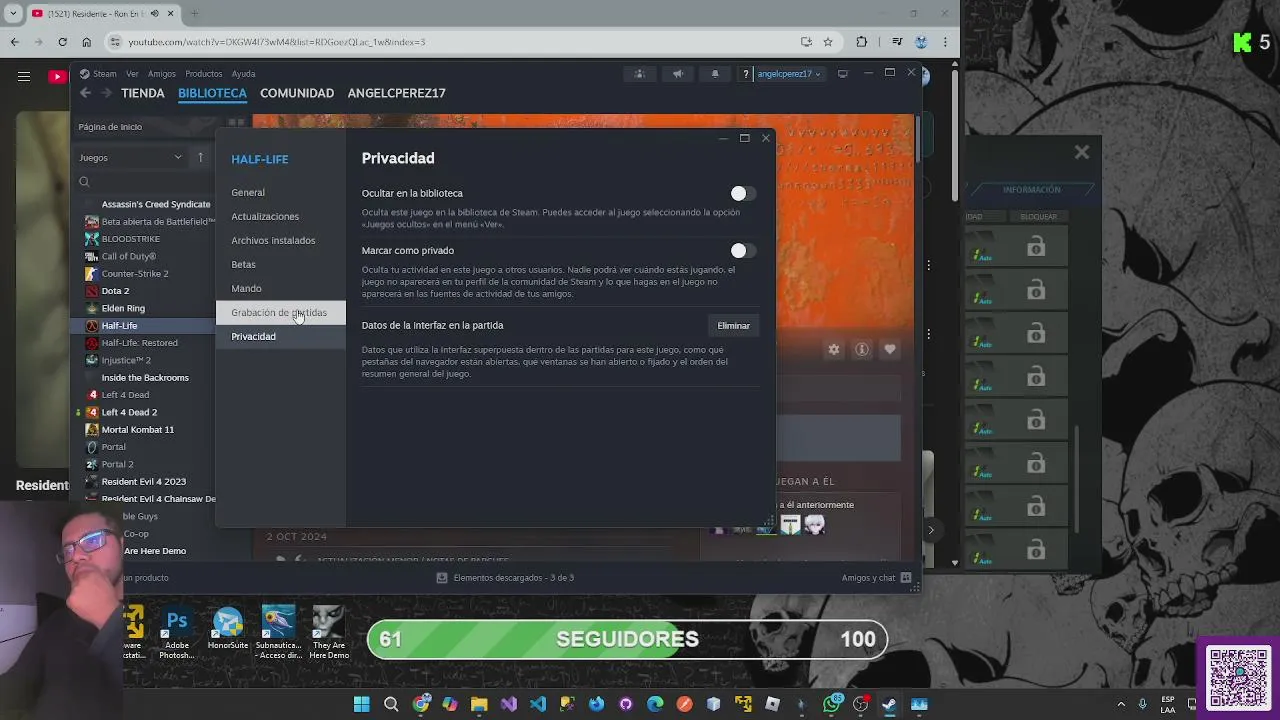Open YouTube hamburger guide menu
This screenshot has height=720, width=1280.
pyautogui.click(x=23, y=76)
